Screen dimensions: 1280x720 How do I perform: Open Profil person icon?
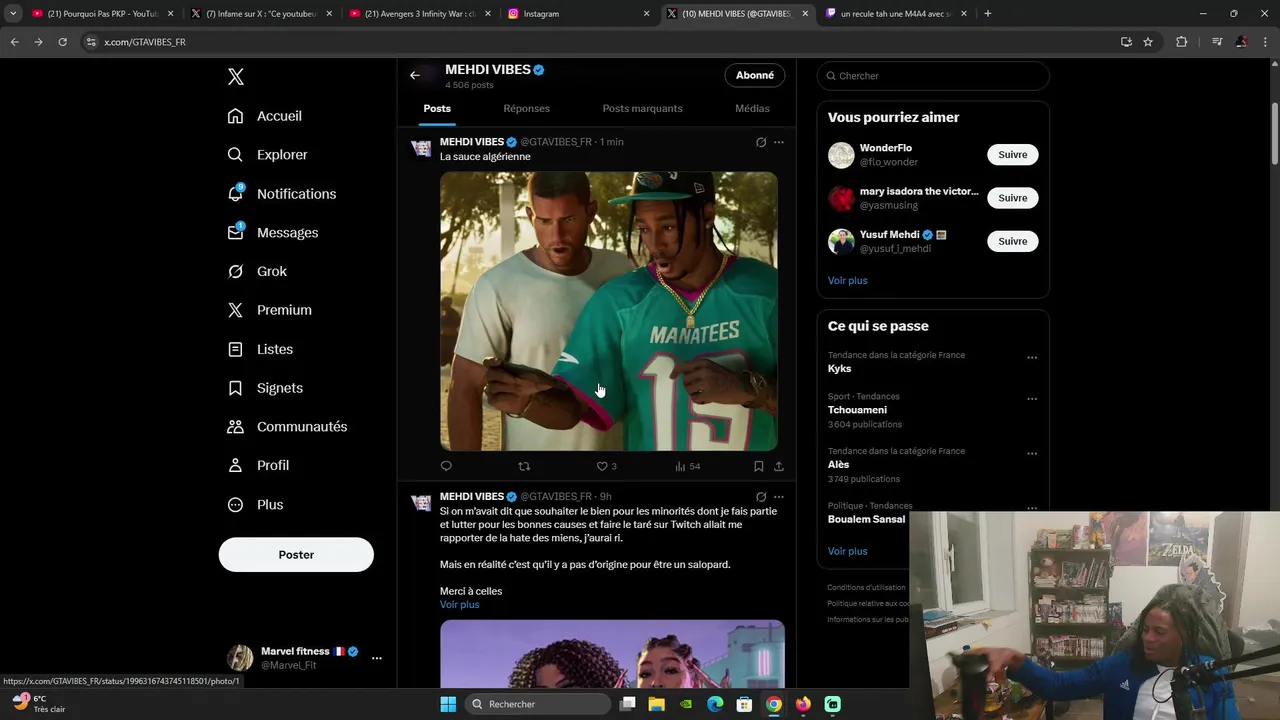pyautogui.click(x=235, y=465)
